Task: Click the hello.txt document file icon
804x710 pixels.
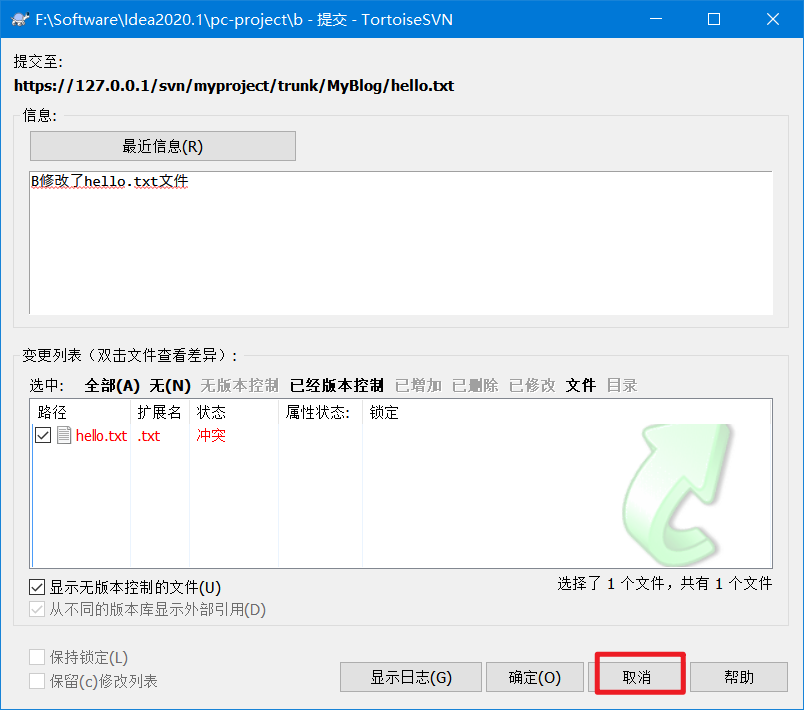Action: click(x=64, y=435)
